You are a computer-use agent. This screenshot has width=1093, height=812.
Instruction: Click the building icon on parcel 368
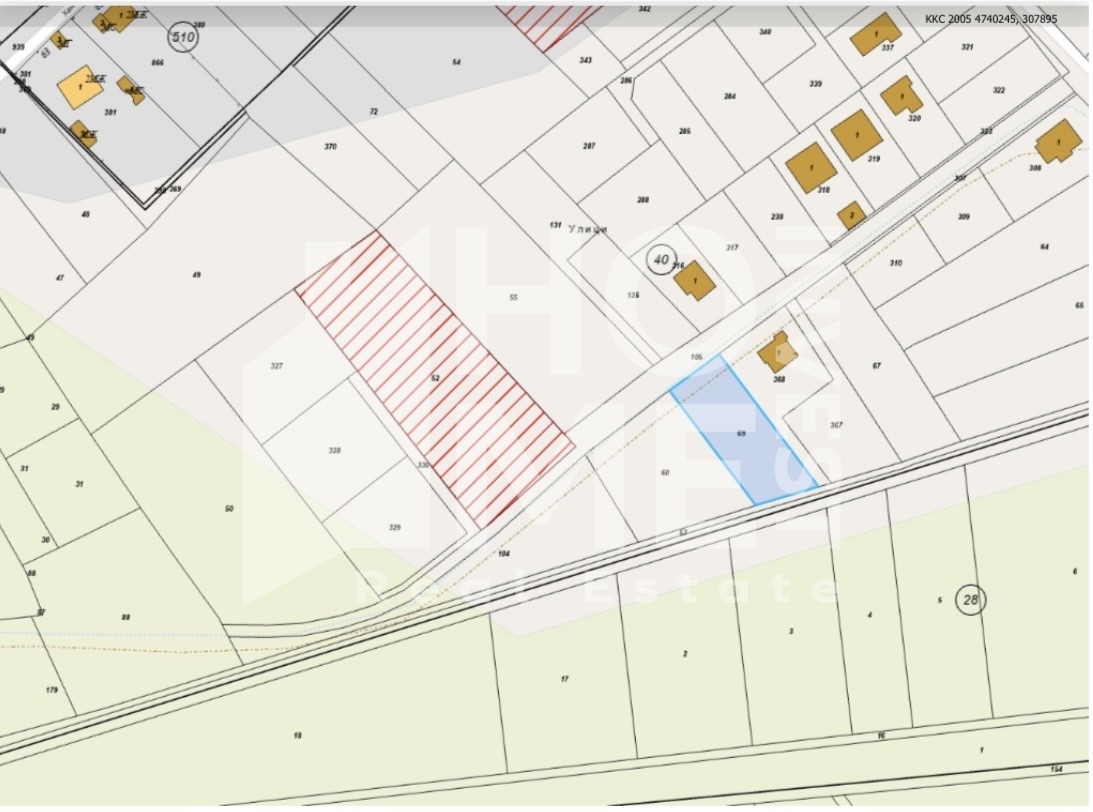tap(776, 352)
